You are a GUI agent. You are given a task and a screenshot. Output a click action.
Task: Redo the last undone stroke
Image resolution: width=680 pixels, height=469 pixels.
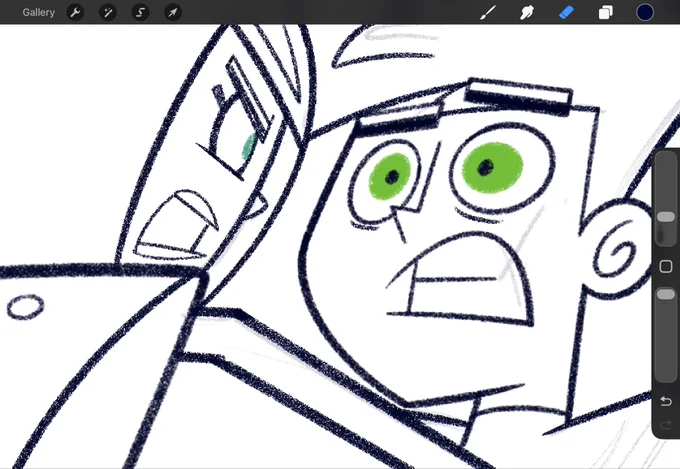(666, 425)
